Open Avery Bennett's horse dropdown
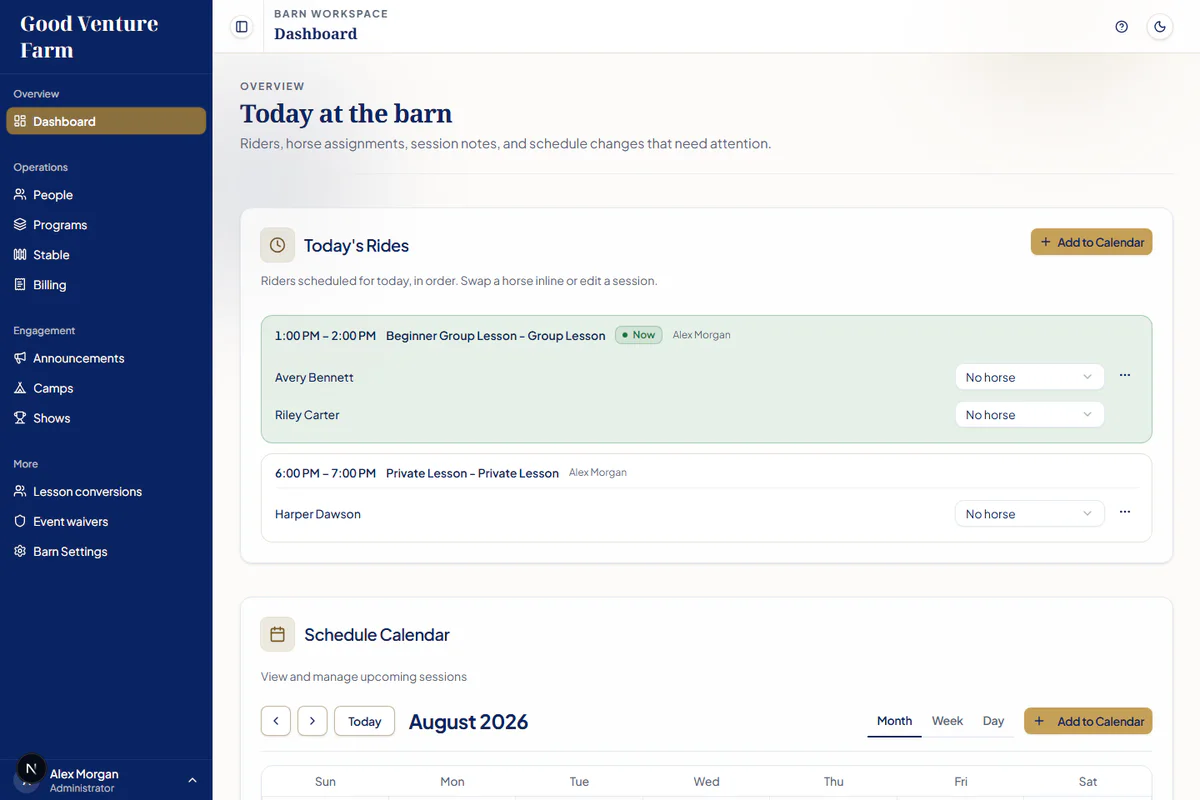This screenshot has width=1200, height=800. pos(1029,377)
